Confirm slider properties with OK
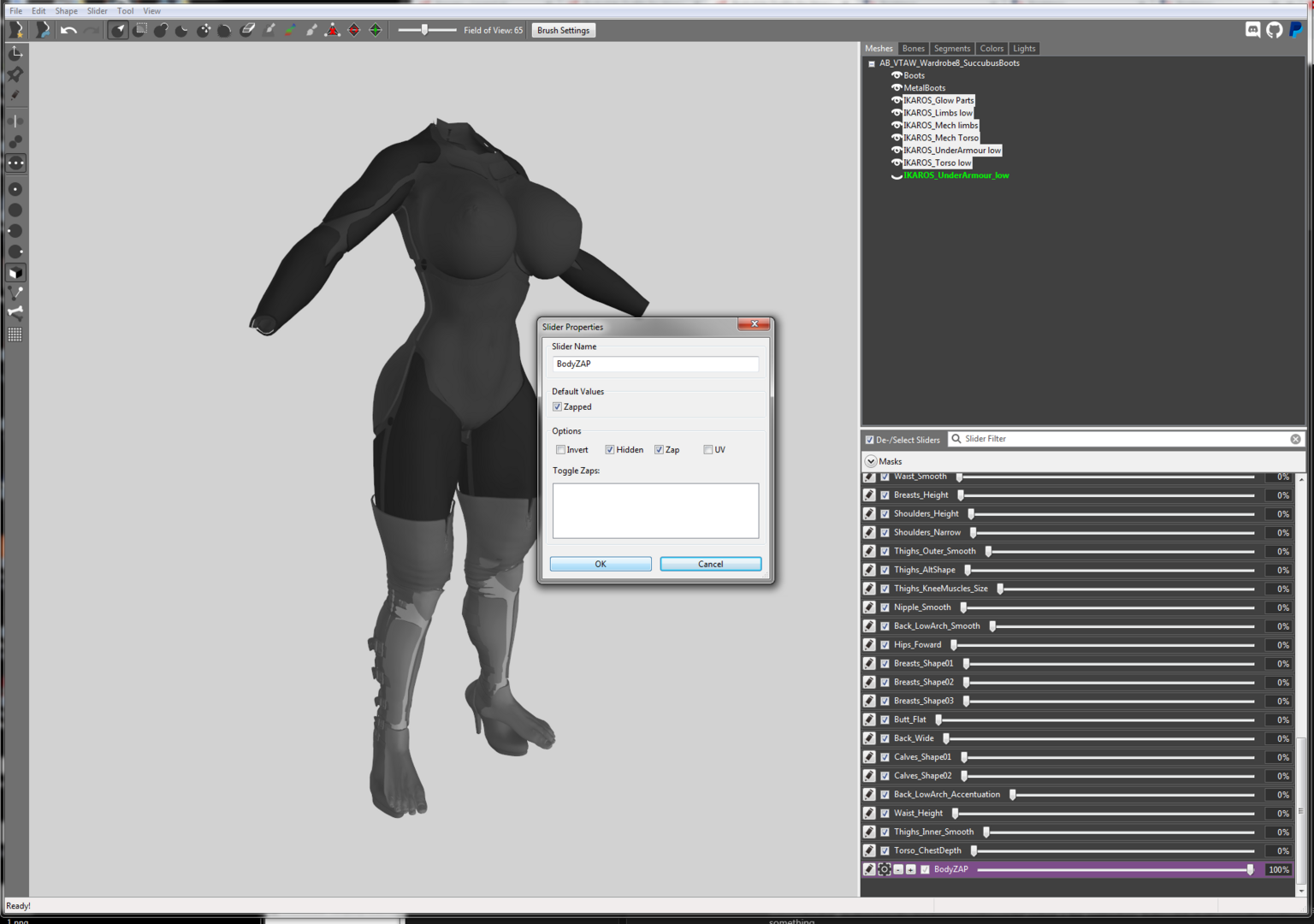Screen dimensions: 1314x924 point(601,564)
